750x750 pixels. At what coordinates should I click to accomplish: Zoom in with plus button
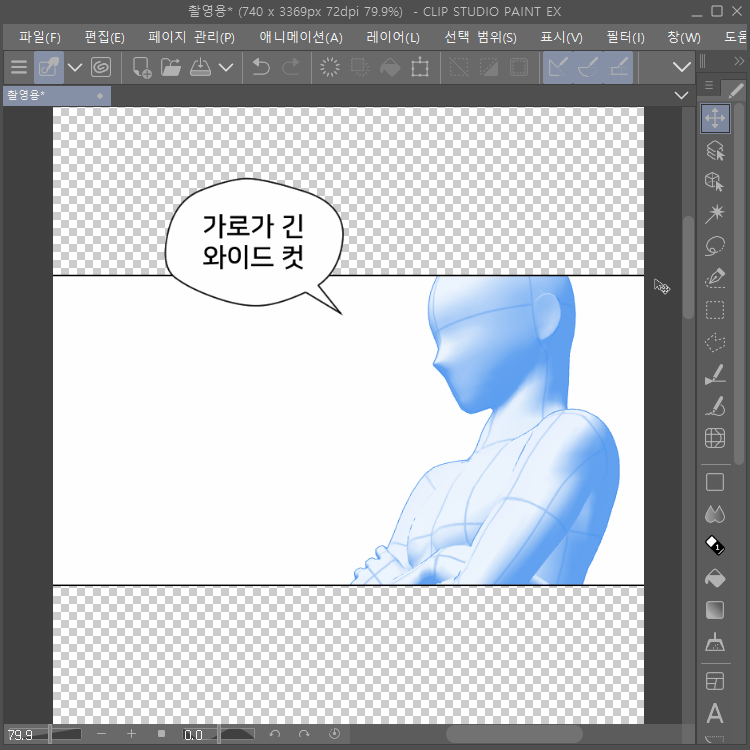(131, 734)
